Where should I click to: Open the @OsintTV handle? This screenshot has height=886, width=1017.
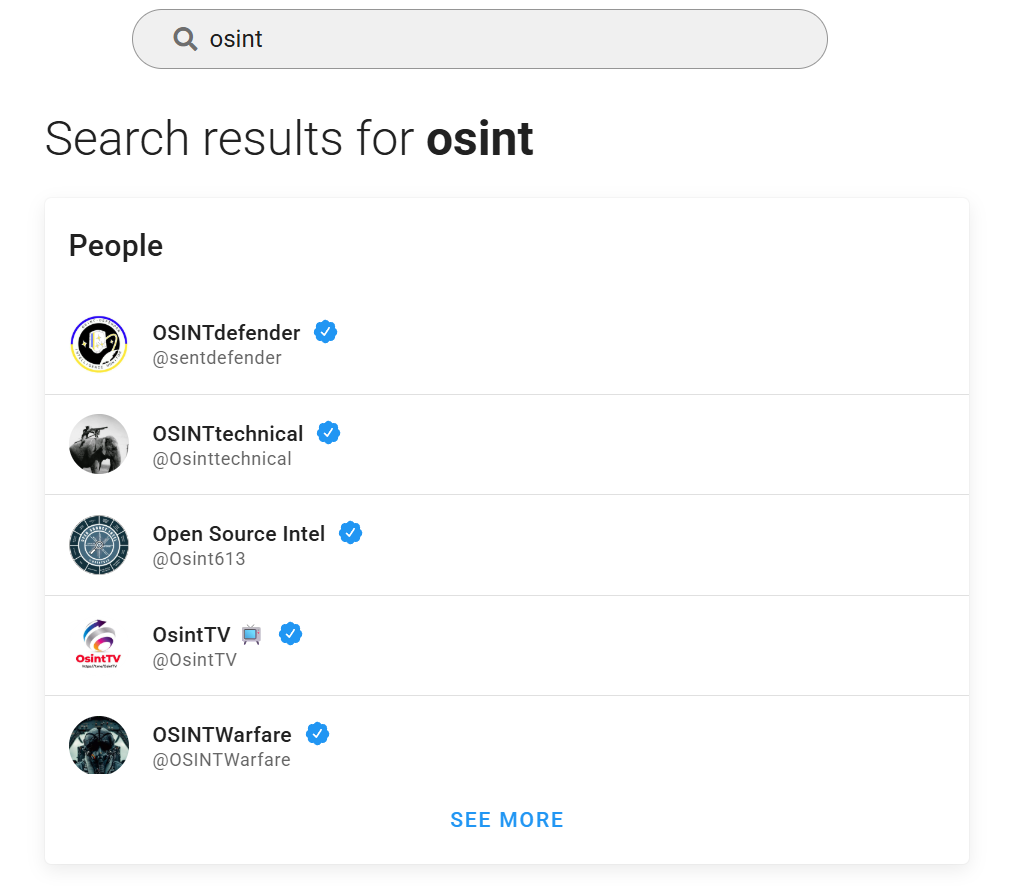(195, 660)
